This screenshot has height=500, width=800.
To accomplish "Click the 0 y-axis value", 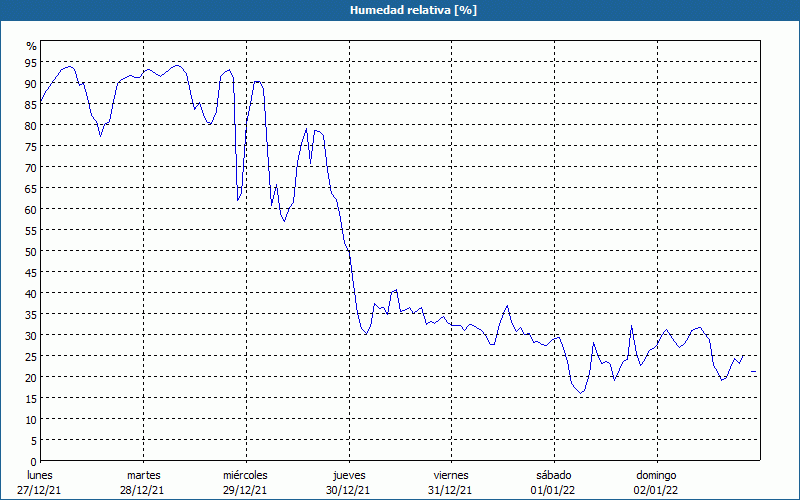I will tap(34, 462).
